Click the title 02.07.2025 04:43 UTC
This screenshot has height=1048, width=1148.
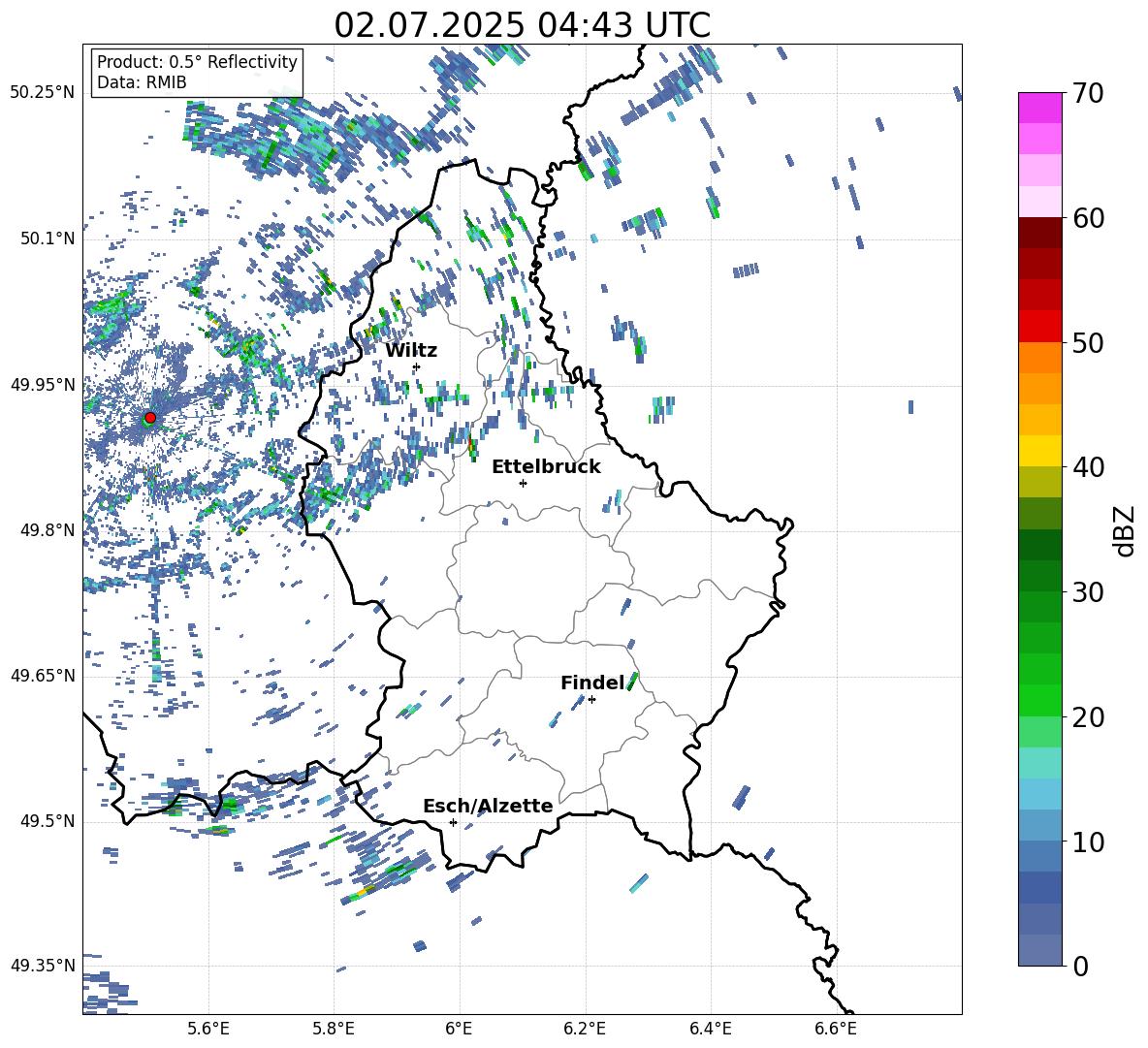[x=522, y=25]
